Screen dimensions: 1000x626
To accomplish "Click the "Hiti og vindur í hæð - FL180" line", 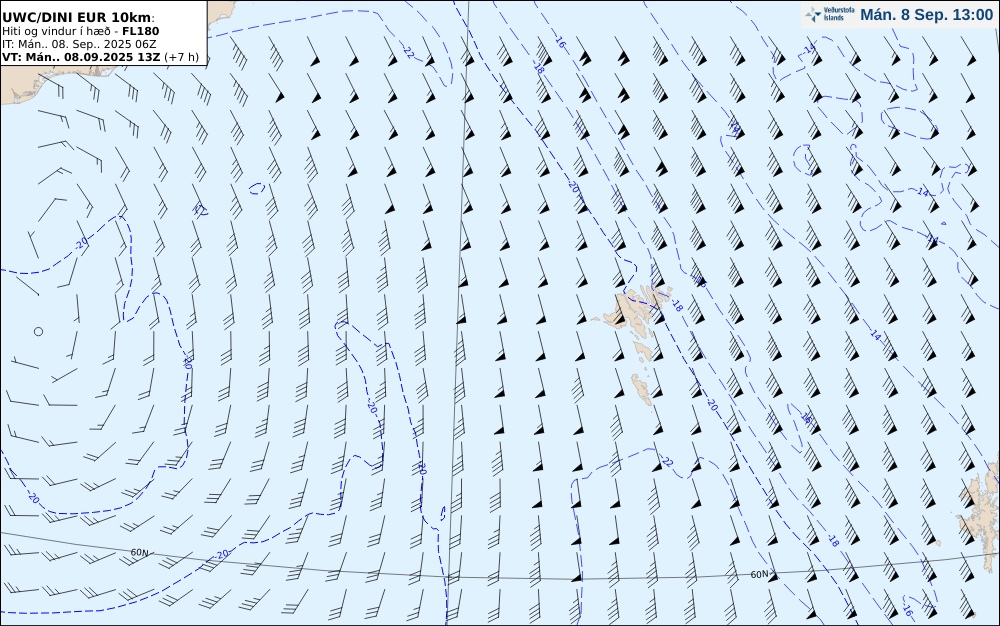I will tap(80, 31).
